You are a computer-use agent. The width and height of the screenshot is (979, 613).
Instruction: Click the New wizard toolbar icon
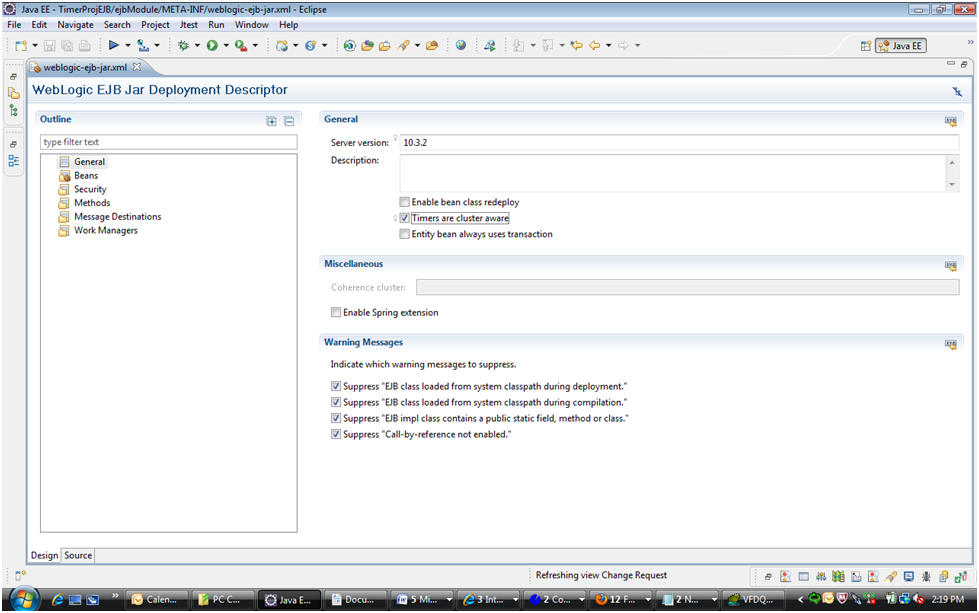pyautogui.click(x=21, y=46)
